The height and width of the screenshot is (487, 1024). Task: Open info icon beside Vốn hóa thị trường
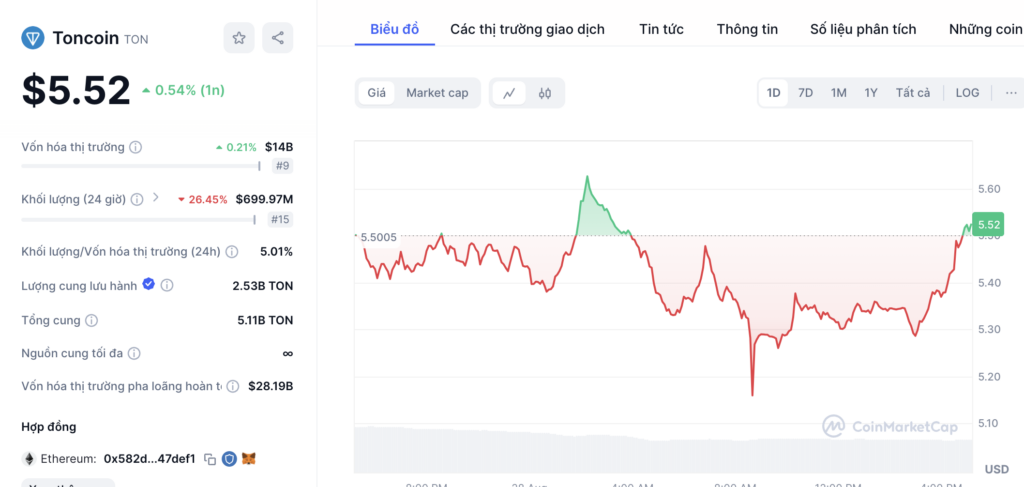[136, 147]
